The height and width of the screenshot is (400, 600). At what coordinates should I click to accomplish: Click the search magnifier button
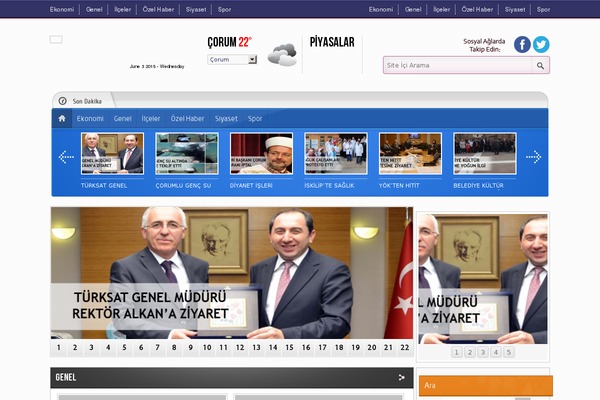click(x=540, y=65)
